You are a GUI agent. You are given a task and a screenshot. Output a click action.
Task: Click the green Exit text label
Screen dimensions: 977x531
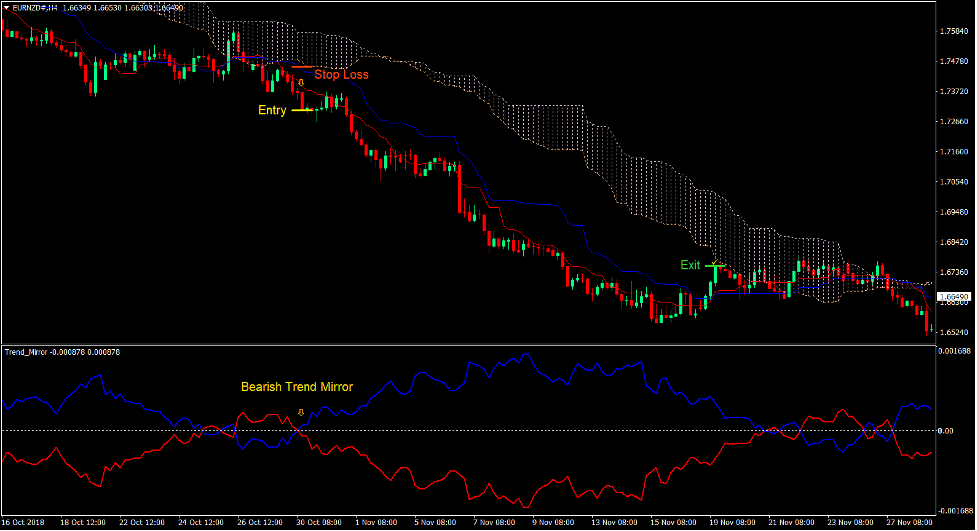[690, 265]
